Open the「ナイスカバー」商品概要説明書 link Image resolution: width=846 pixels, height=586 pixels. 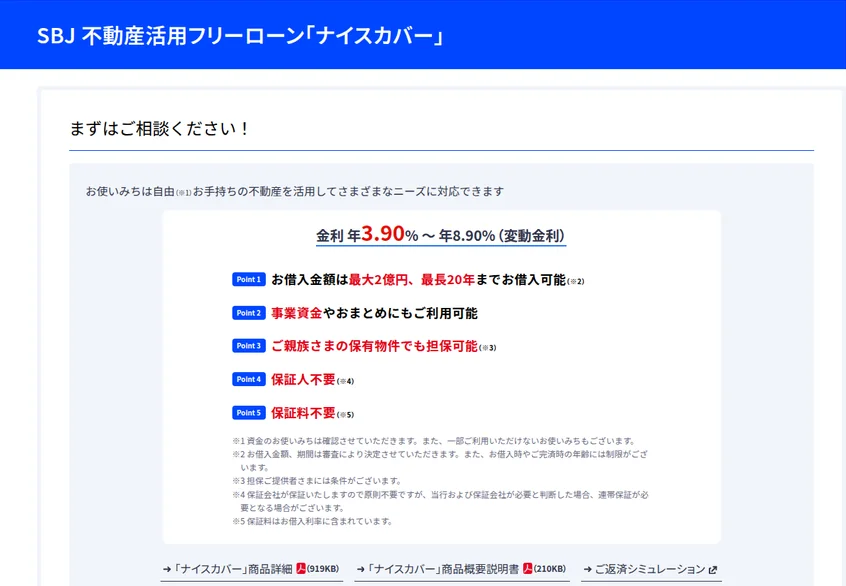pyautogui.click(x=461, y=569)
